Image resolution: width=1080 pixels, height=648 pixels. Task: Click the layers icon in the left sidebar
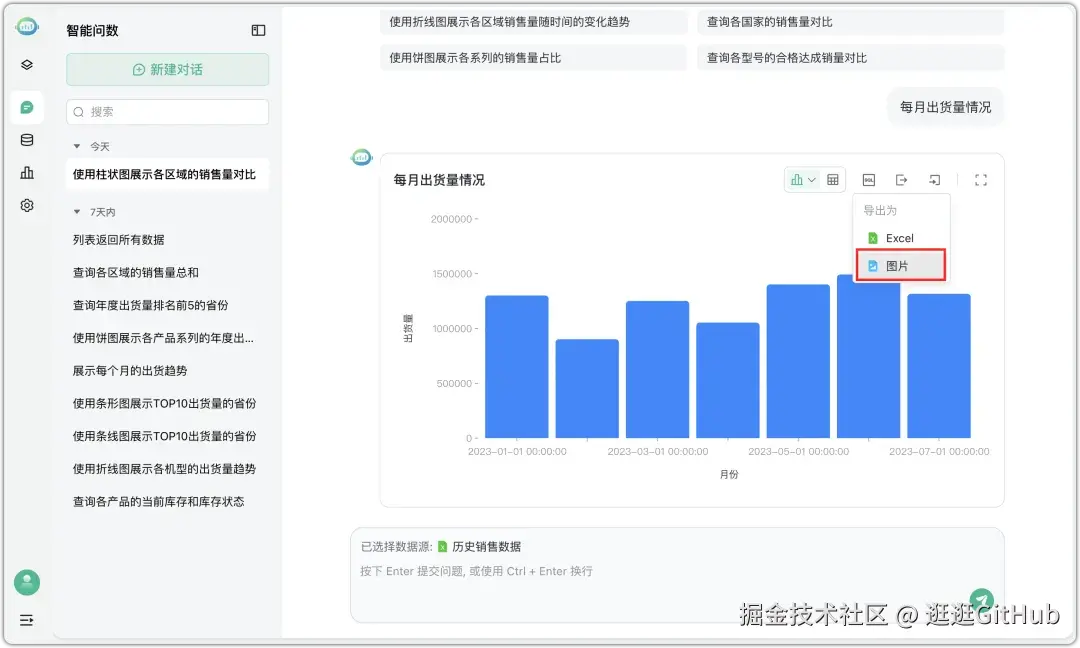point(26,64)
